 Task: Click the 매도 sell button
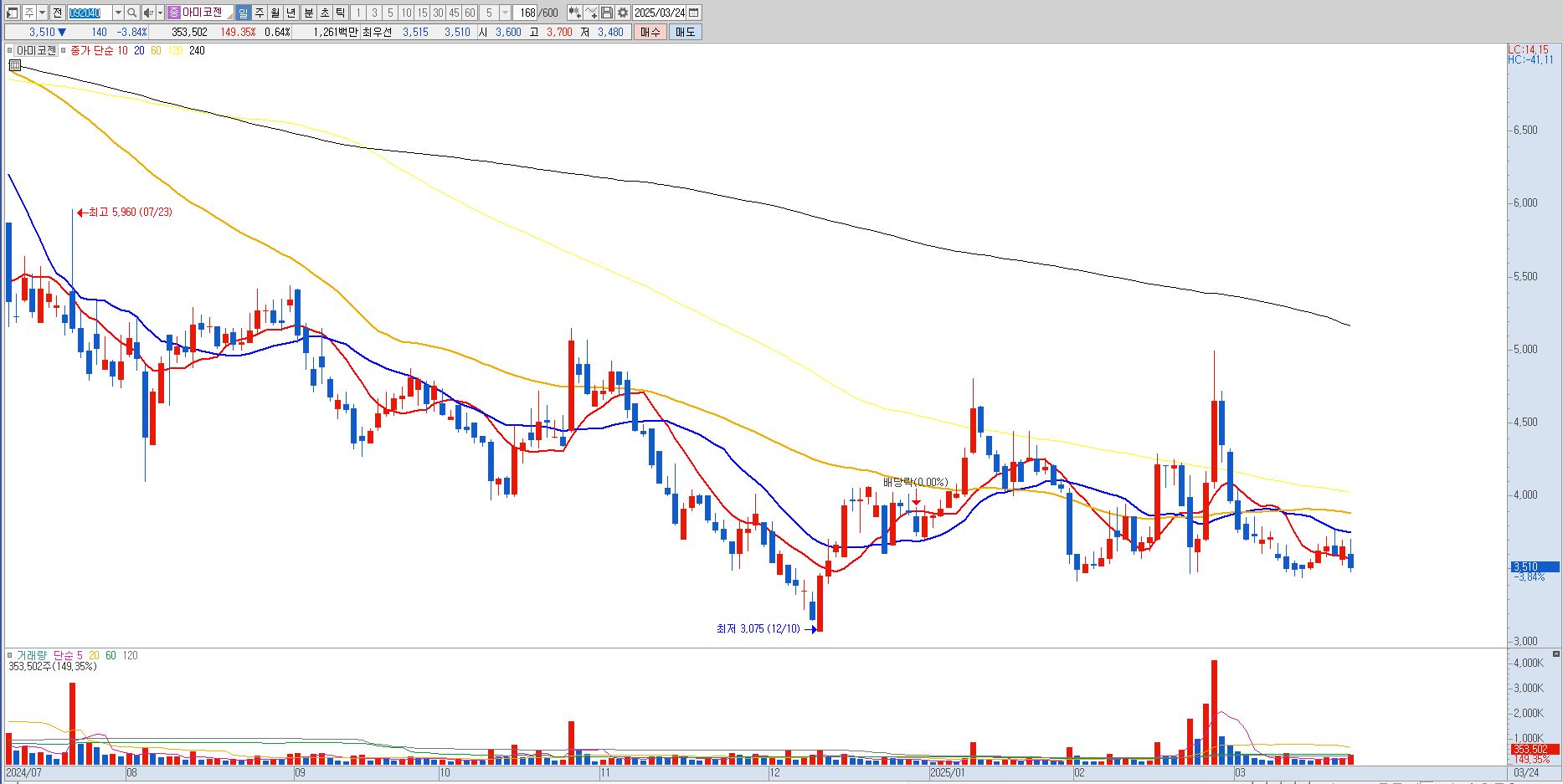coord(685,32)
